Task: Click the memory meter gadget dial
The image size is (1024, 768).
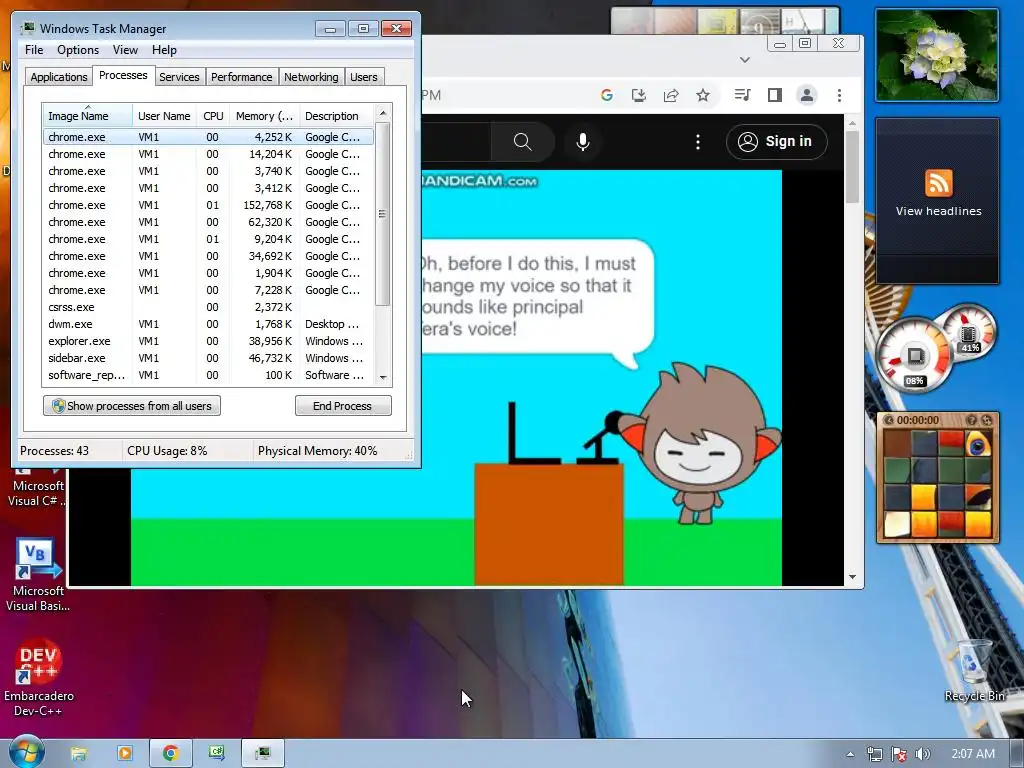Action: [x=968, y=332]
